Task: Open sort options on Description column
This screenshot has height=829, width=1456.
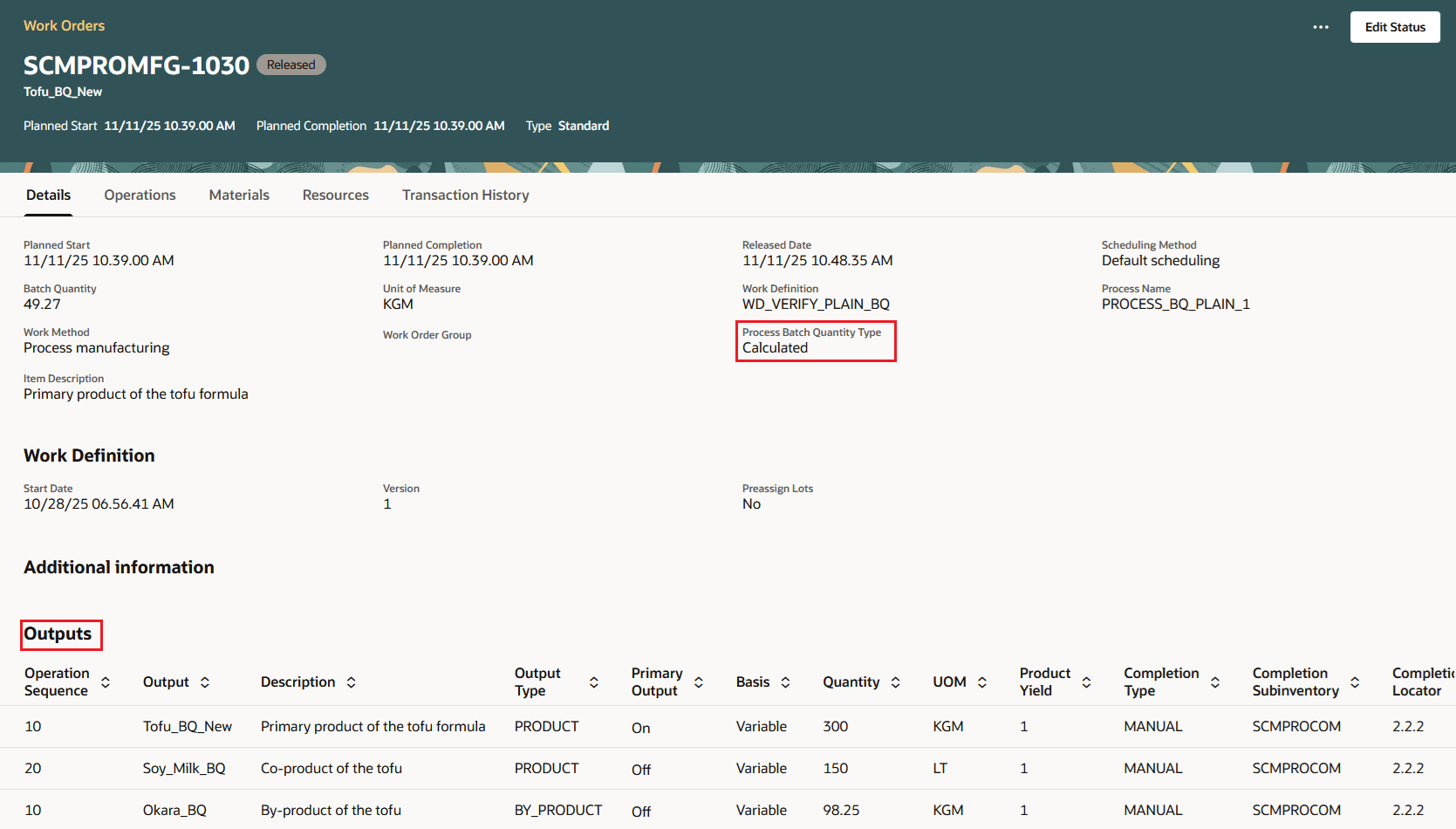Action: click(351, 682)
